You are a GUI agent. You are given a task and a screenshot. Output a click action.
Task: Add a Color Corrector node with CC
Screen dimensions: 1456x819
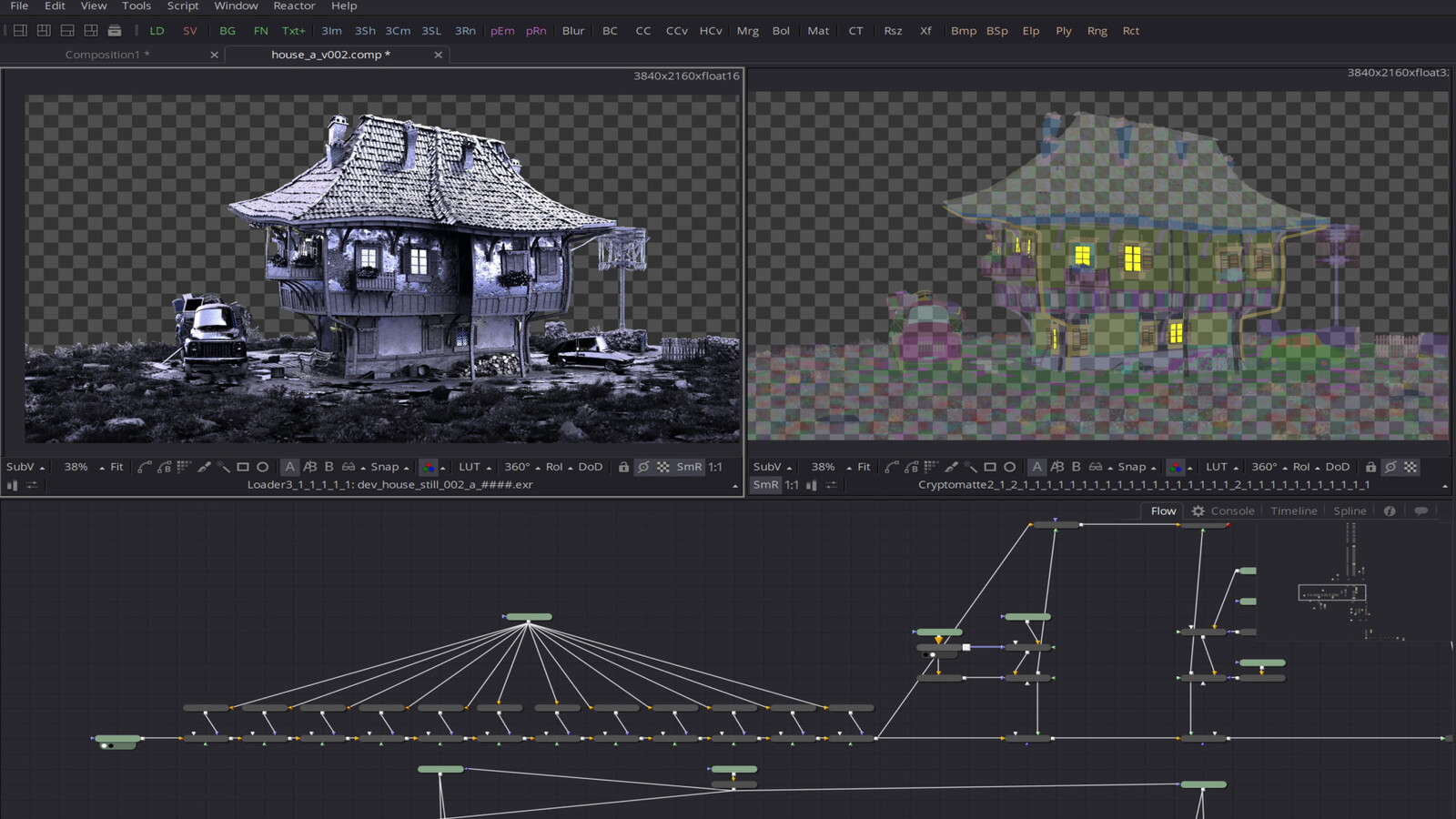(x=643, y=30)
